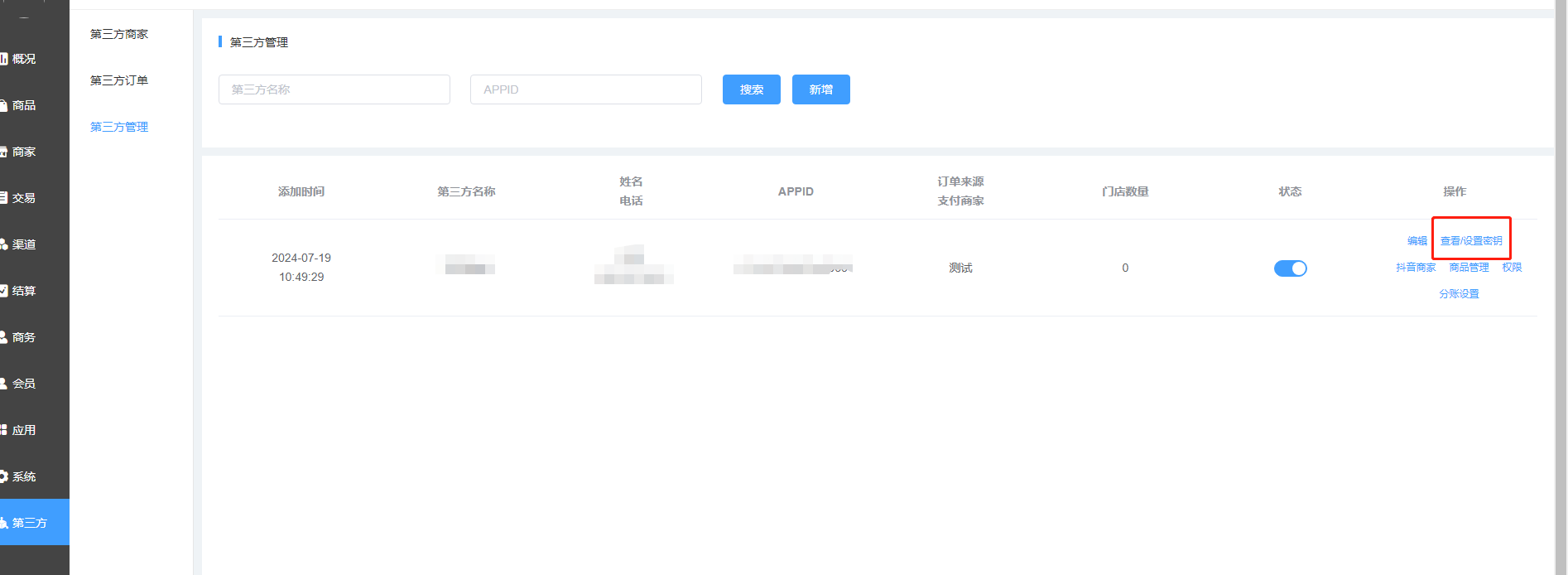Screen dimensions: 1568x575
Task: Click the 新增 add button
Action: [x=820, y=89]
